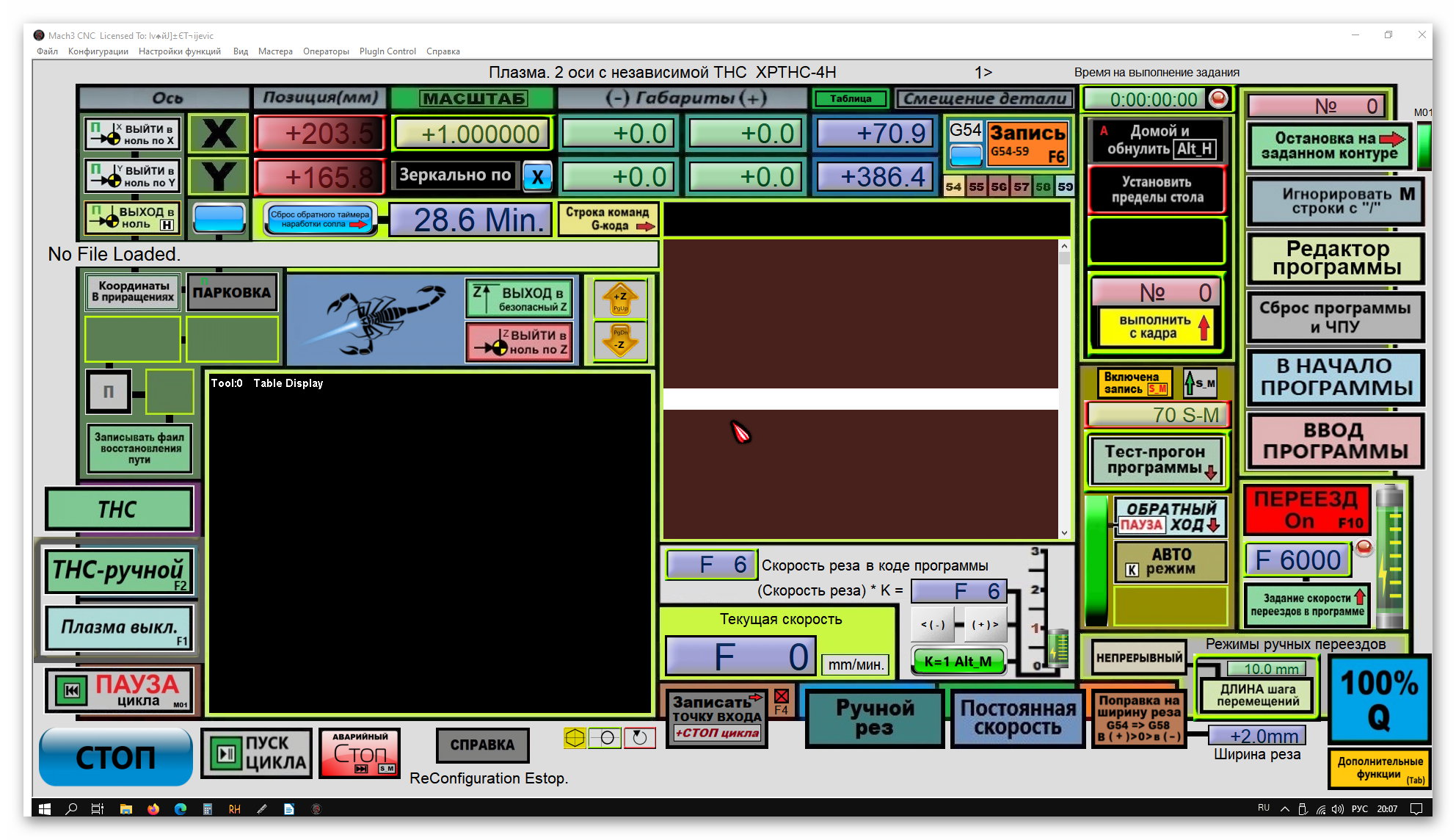Select G55 offset from fixture row
This screenshot has width=1456, height=840.
[976, 187]
